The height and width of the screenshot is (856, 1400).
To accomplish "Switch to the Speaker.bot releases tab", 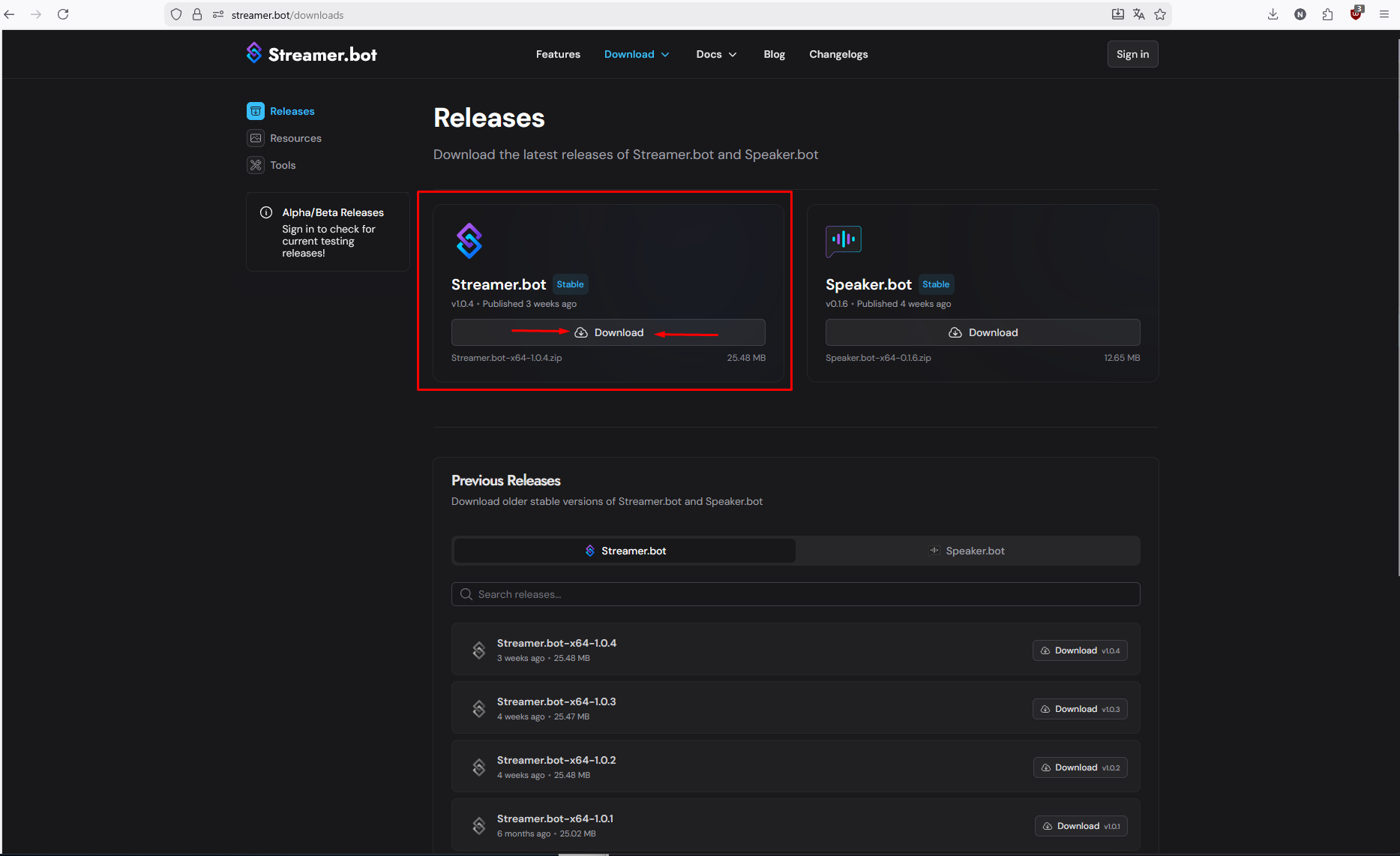I will [x=967, y=551].
